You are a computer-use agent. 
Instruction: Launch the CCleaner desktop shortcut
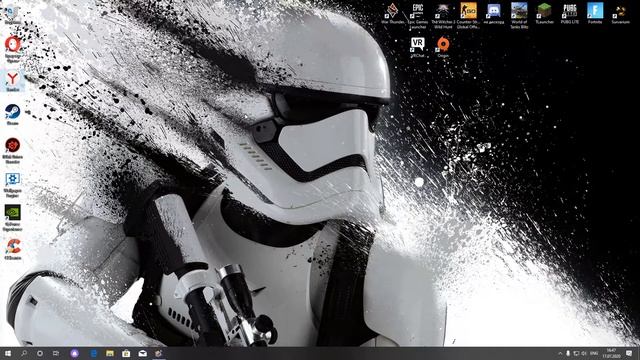point(13,249)
